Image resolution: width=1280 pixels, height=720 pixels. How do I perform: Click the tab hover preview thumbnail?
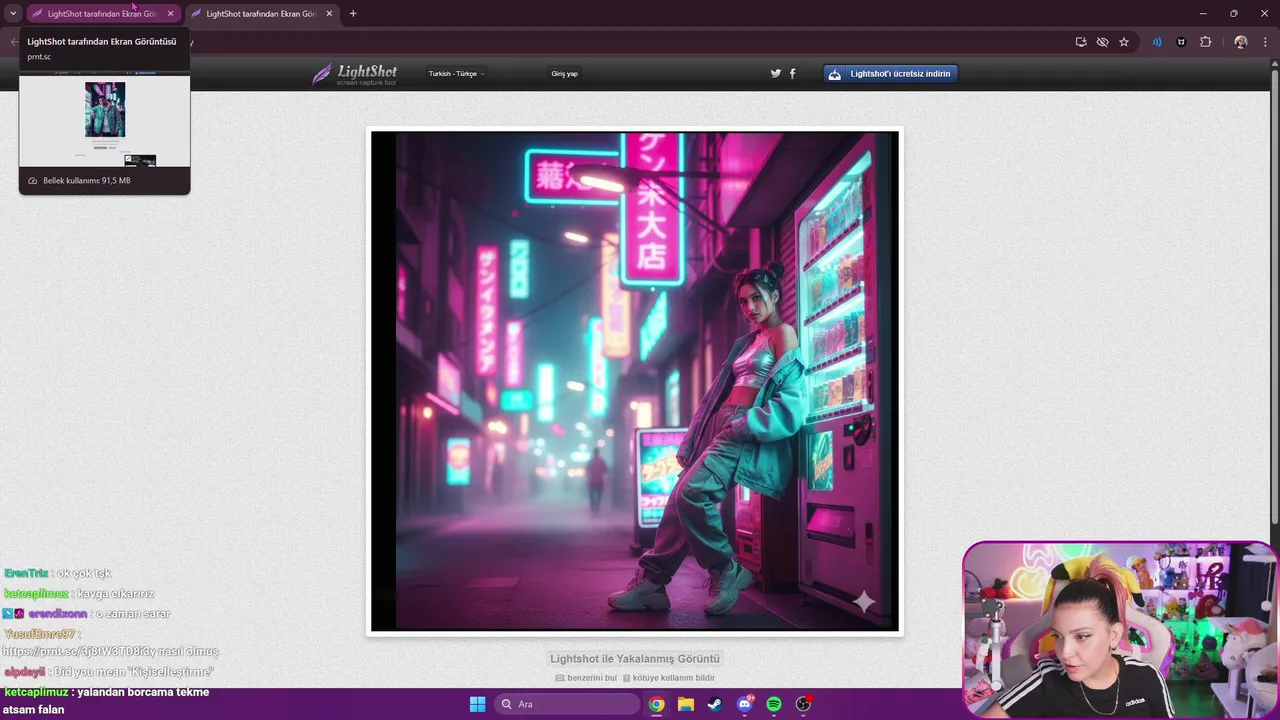click(104, 120)
